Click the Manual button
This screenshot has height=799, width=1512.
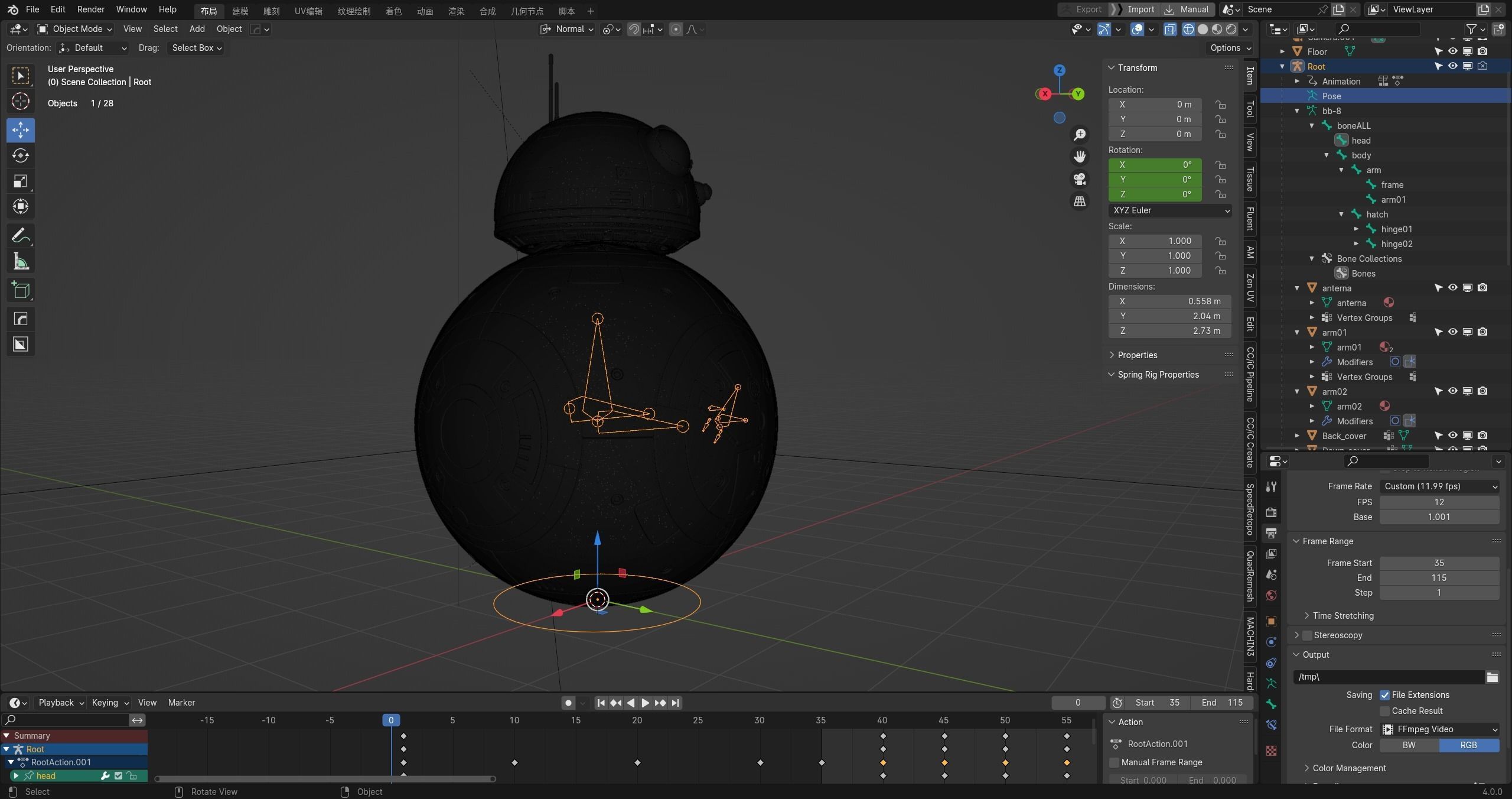[1188, 9]
